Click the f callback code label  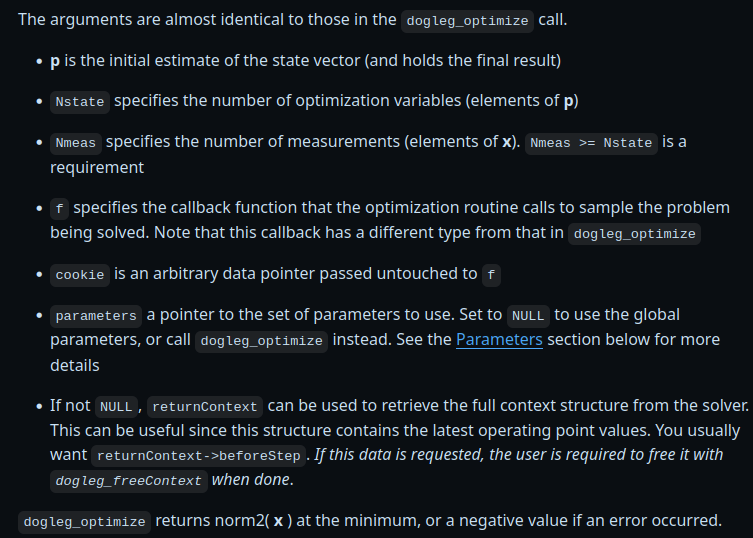click(60, 209)
